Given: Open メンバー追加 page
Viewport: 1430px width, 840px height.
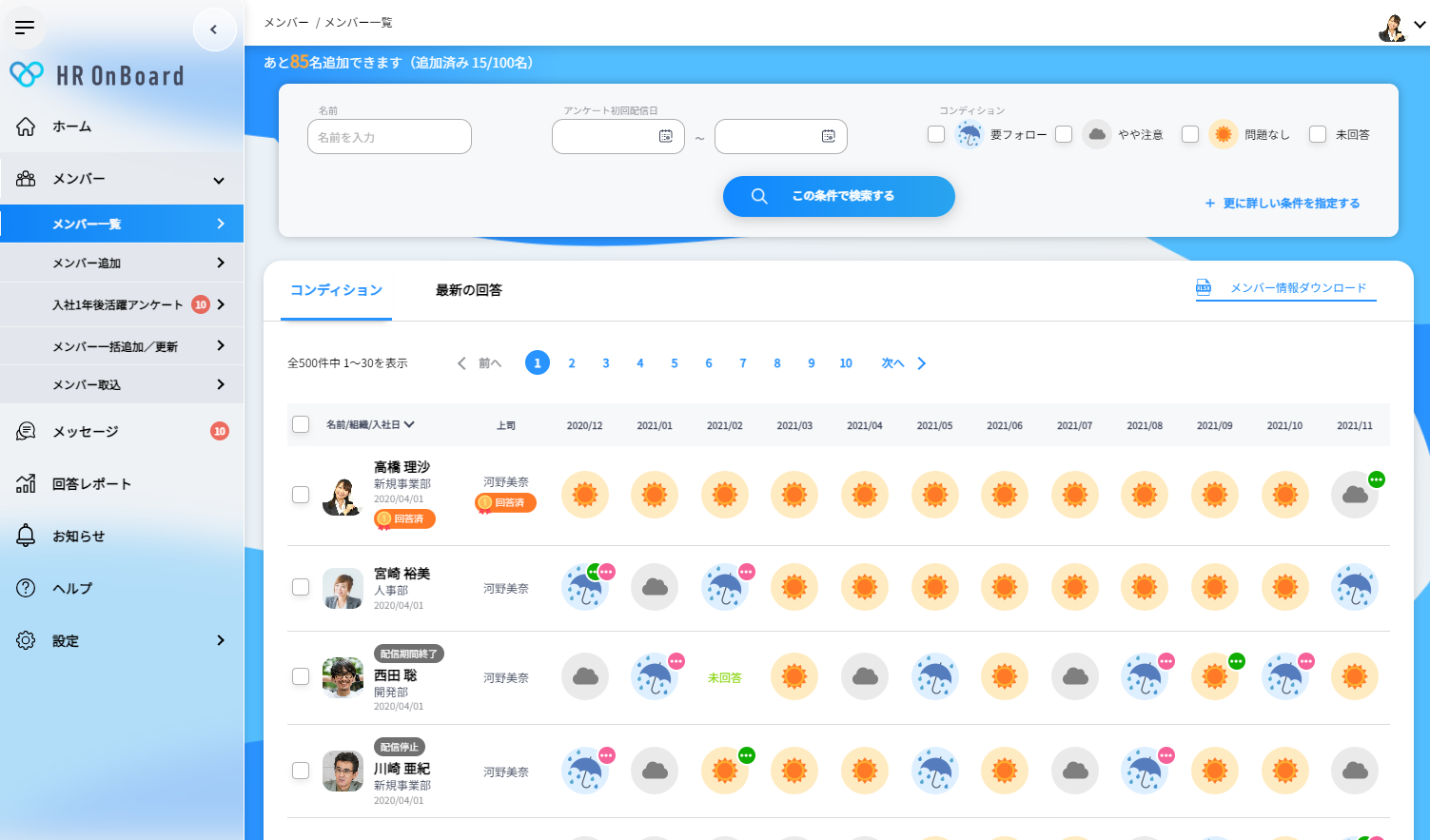Looking at the screenshot, I should pyautogui.click(x=122, y=263).
